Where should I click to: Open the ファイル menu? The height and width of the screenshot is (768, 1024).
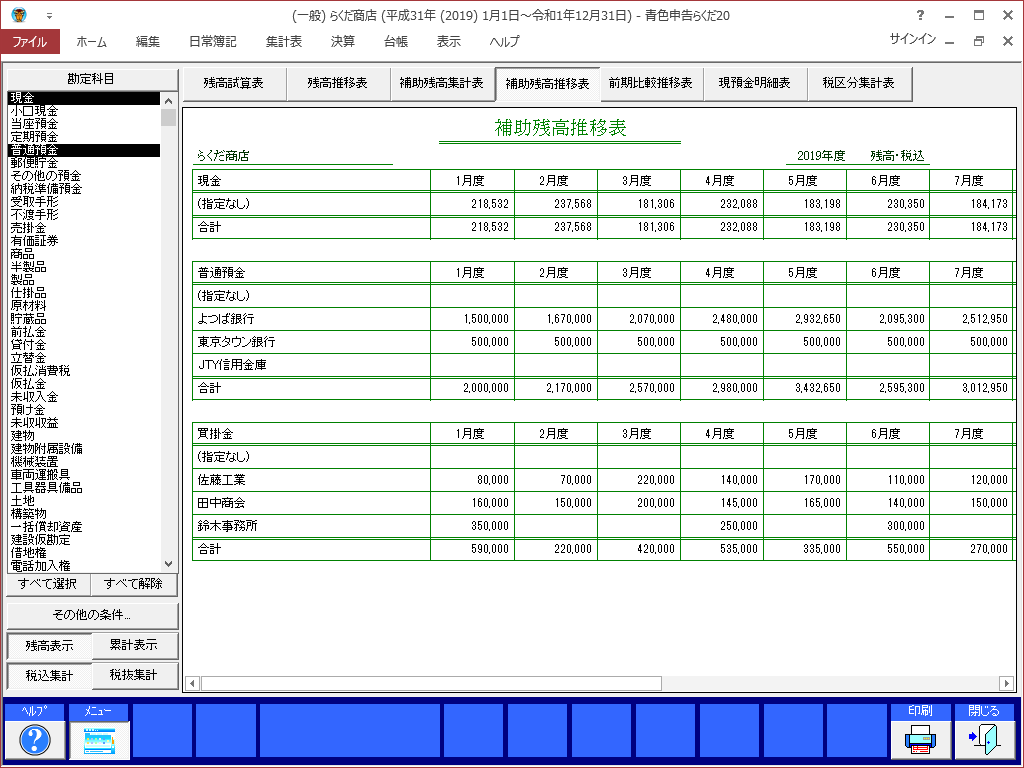point(30,41)
